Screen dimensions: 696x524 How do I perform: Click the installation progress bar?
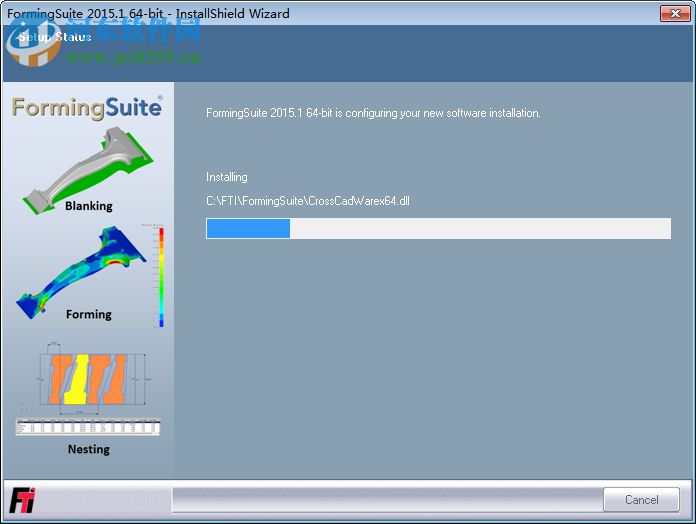tap(439, 229)
